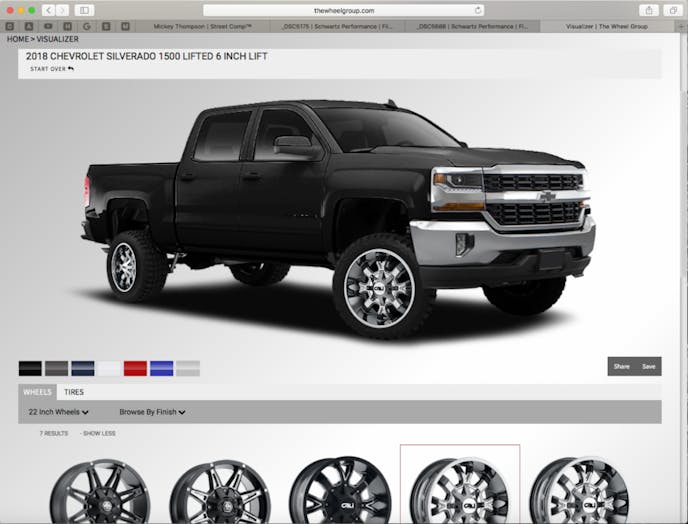Screen dimensions: 688x524
Task: Click the Safari back arrow button
Action: (x=48, y=10)
